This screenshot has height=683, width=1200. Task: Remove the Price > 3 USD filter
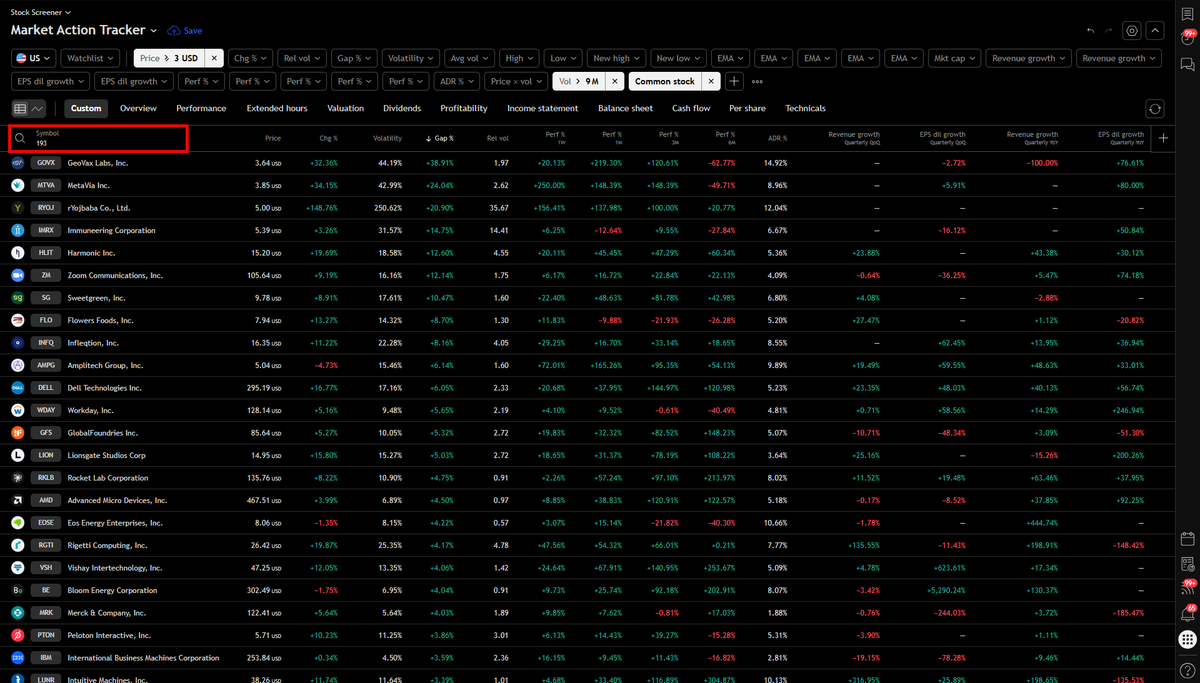point(213,58)
